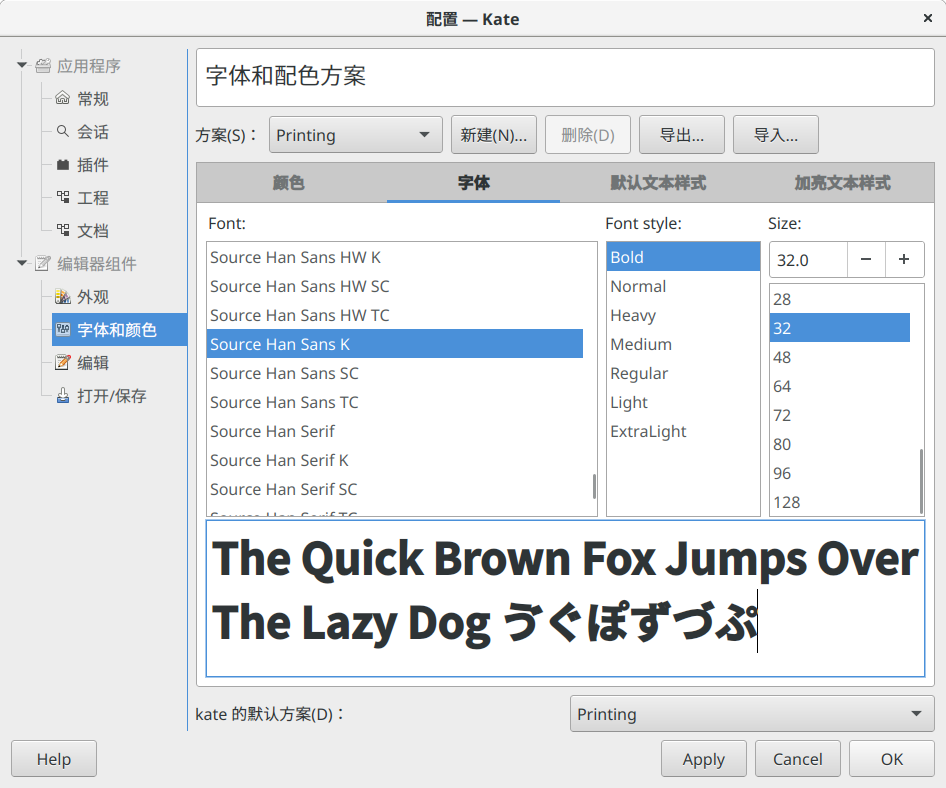Image resolution: width=946 pixels, height=788 pixels.
Task: Open the 方案 scheme Printing dropdown
Action: click(355, 135)
